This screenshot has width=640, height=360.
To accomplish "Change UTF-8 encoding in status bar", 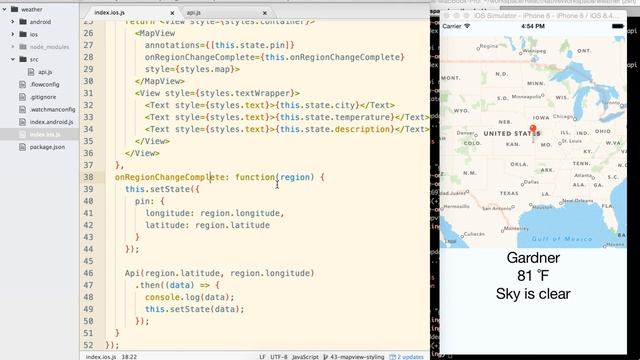I will click(279, 357).
